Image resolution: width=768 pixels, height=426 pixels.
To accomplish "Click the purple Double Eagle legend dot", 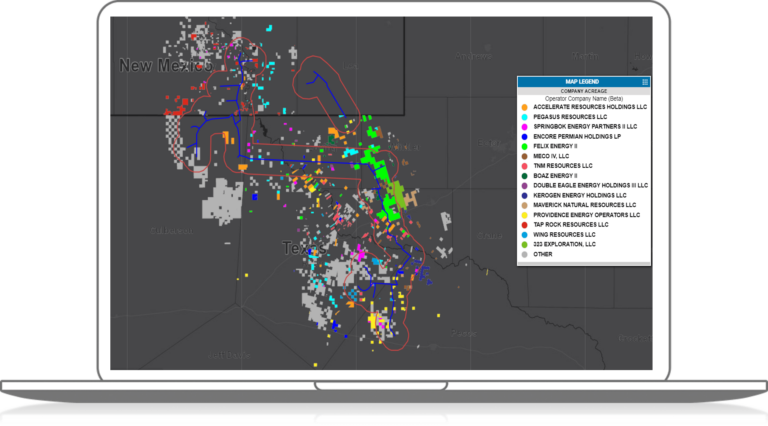I will (x=525, y=185).
